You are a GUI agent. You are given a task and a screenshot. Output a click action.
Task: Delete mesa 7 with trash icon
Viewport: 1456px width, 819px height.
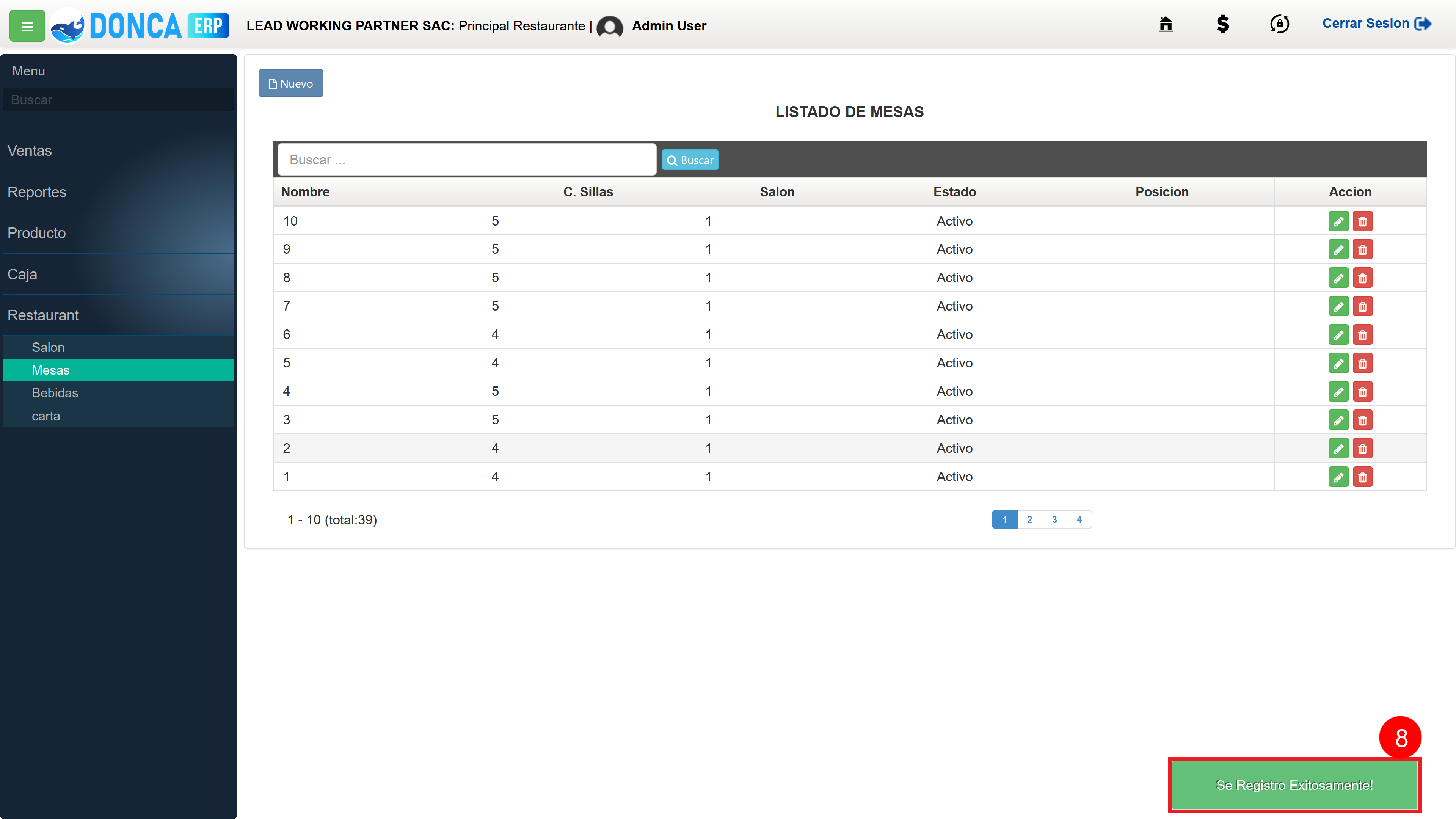coord(1363,306)
